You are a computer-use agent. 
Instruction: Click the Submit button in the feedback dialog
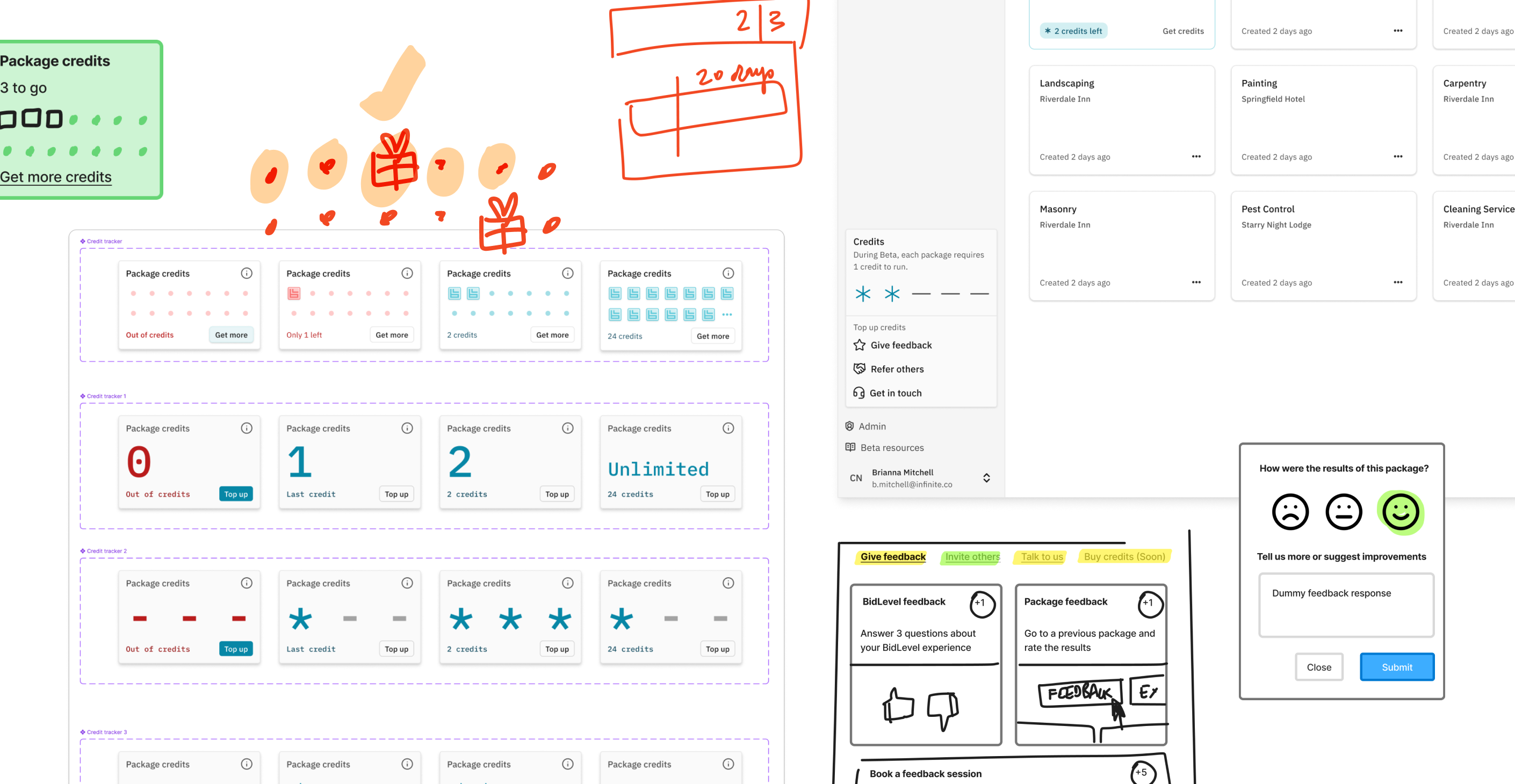click(1397, 666)
